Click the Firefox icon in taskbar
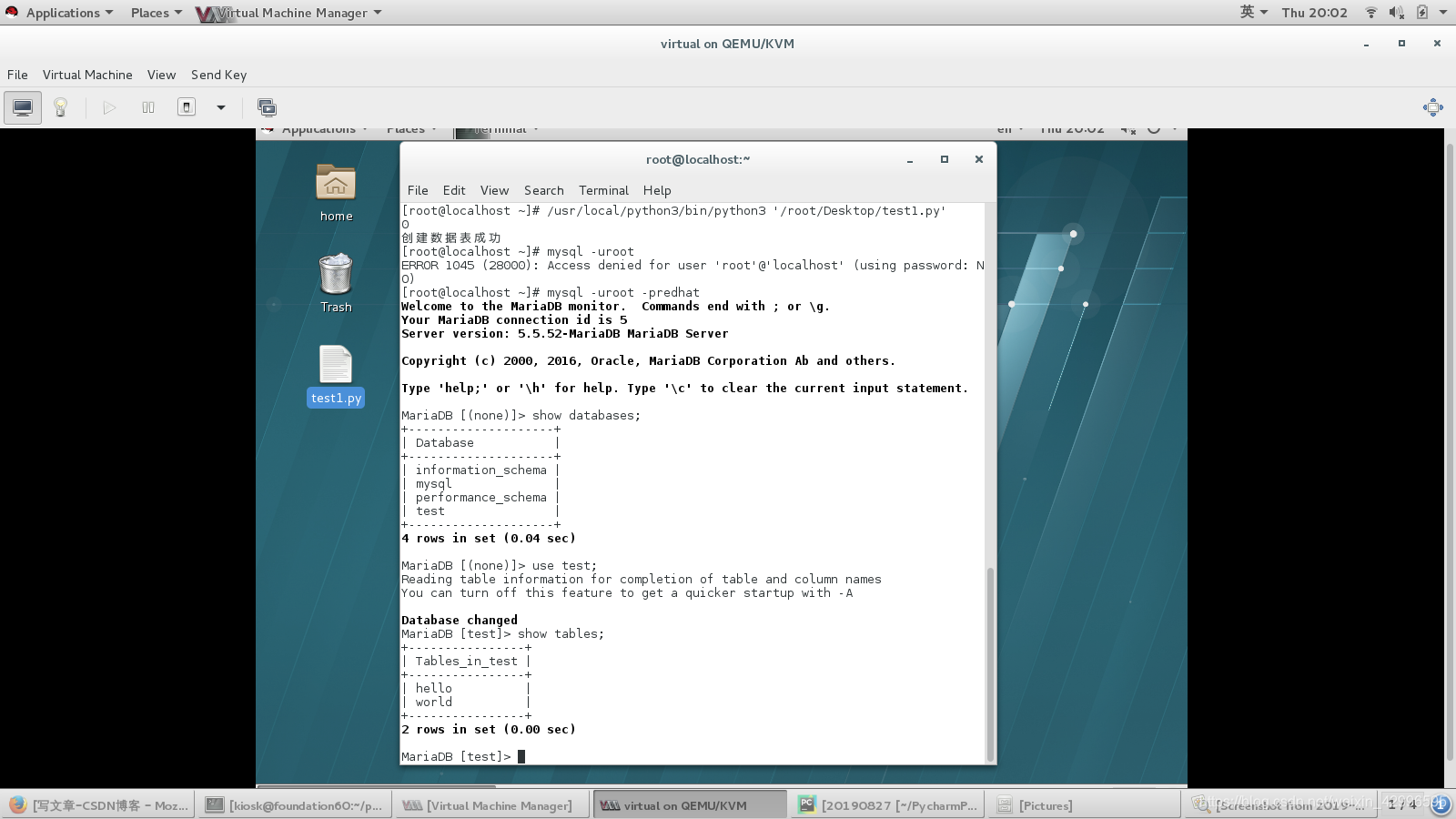 17,805
